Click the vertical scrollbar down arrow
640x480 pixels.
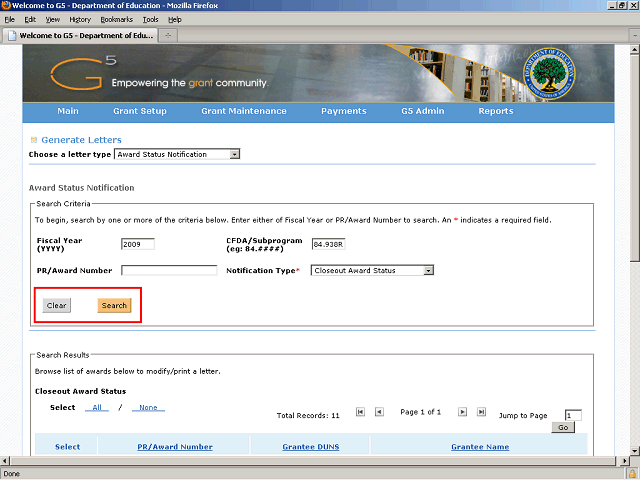pyautogui.click(x=635, y=451)
